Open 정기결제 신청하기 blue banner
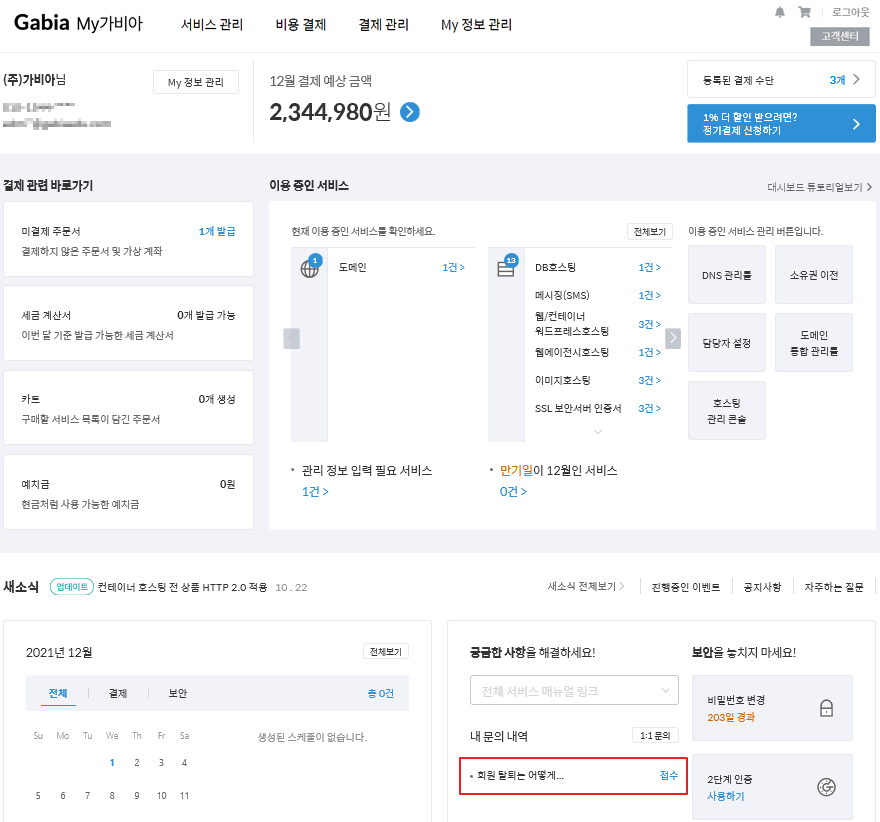880x822 pixels. click(x=781, y=123)
